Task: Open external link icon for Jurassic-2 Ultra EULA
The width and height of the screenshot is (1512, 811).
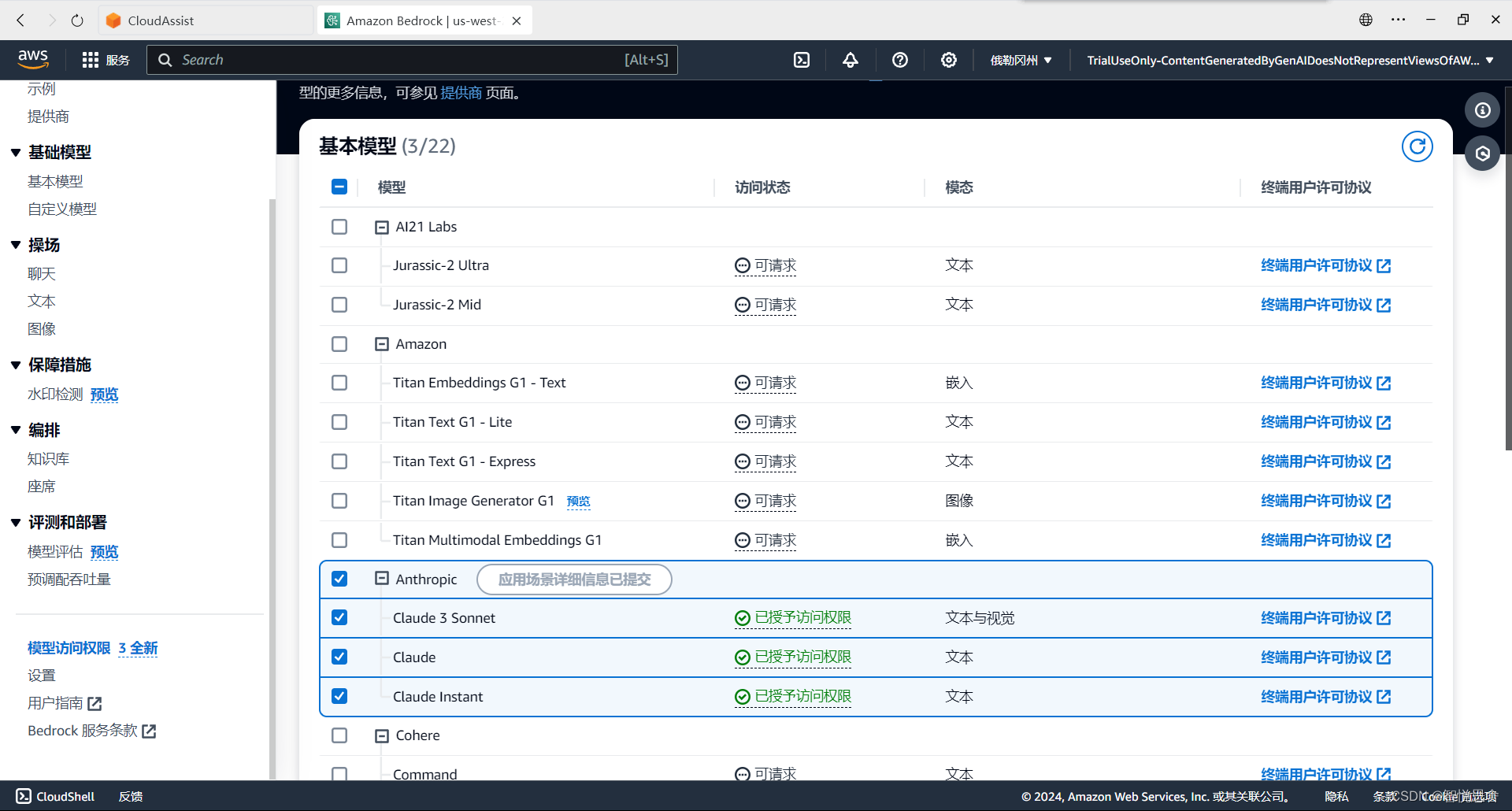Action: click(x=1384, y=266)
